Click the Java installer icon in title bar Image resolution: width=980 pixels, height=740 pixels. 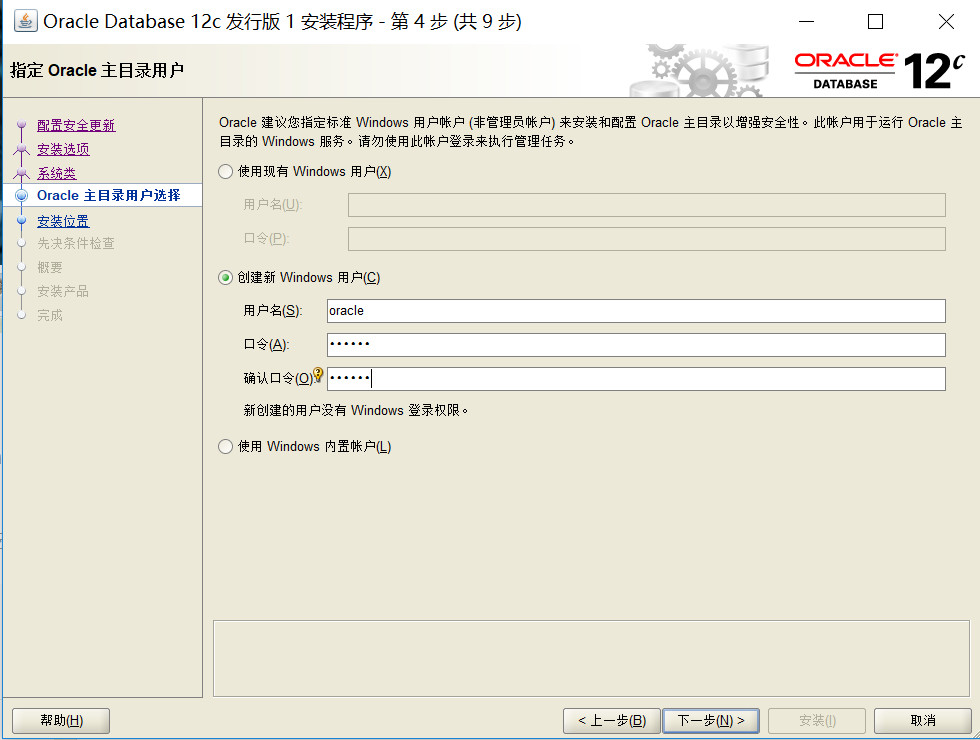pyautogui.click(x=25, y=21)
